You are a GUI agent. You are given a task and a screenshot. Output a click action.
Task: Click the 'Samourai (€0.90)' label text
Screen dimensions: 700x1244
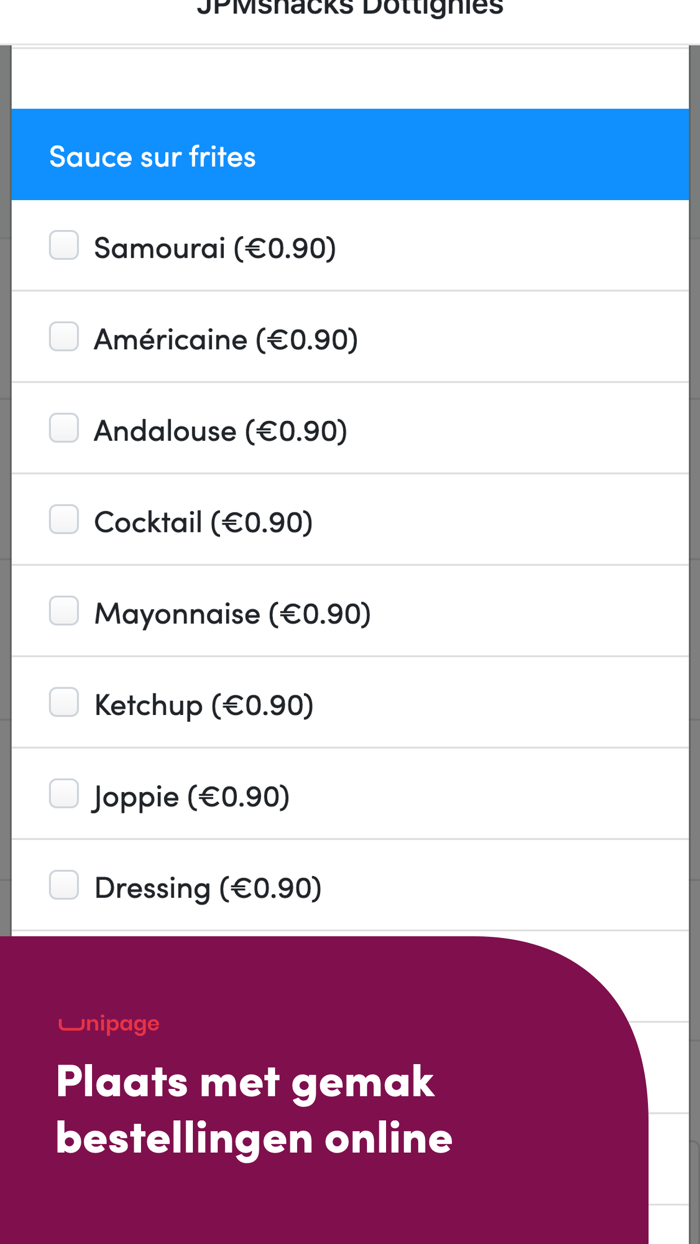pyautogui.click(x=215, y=248)
